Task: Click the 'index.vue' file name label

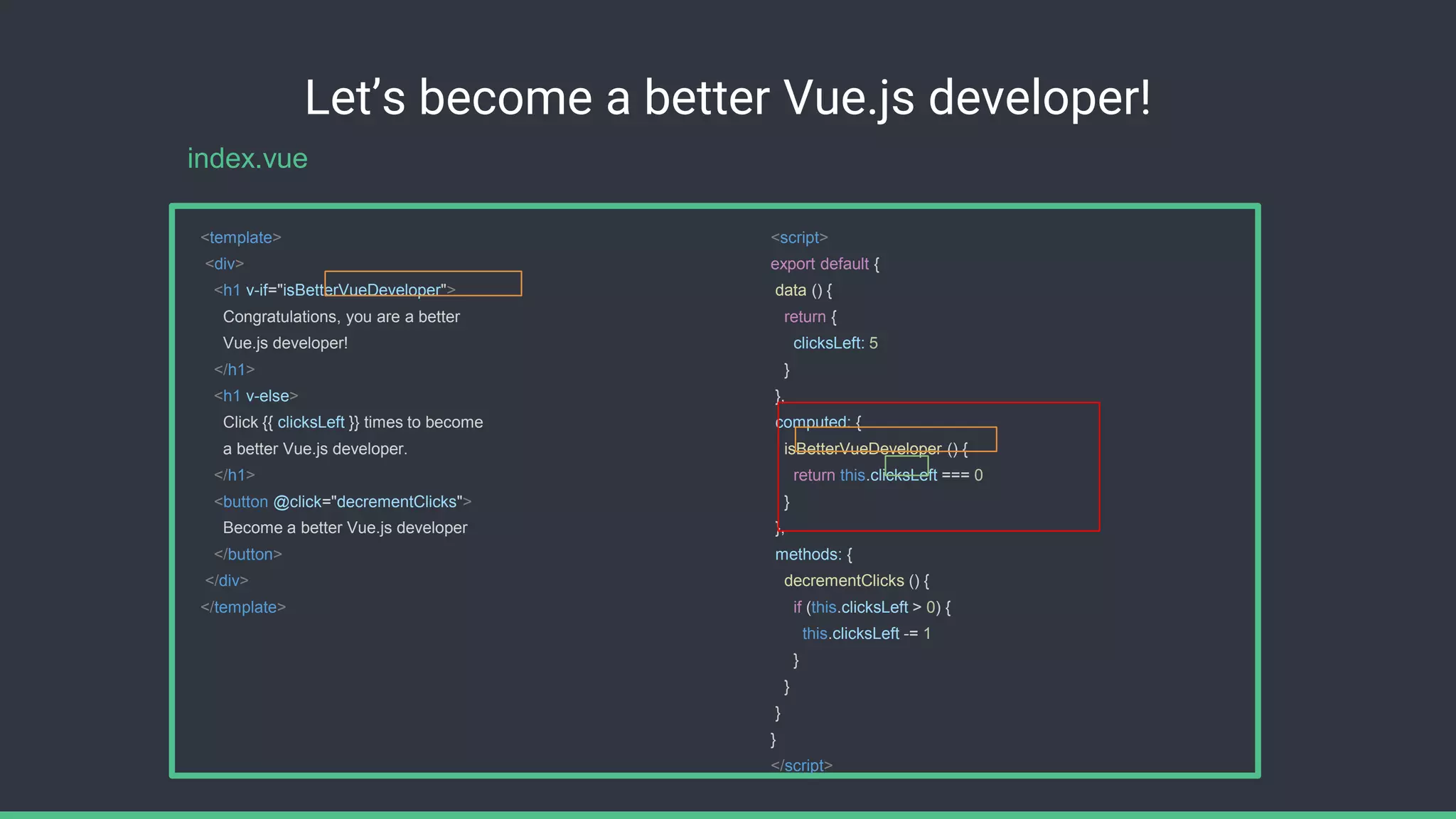Action: point(247,159)
